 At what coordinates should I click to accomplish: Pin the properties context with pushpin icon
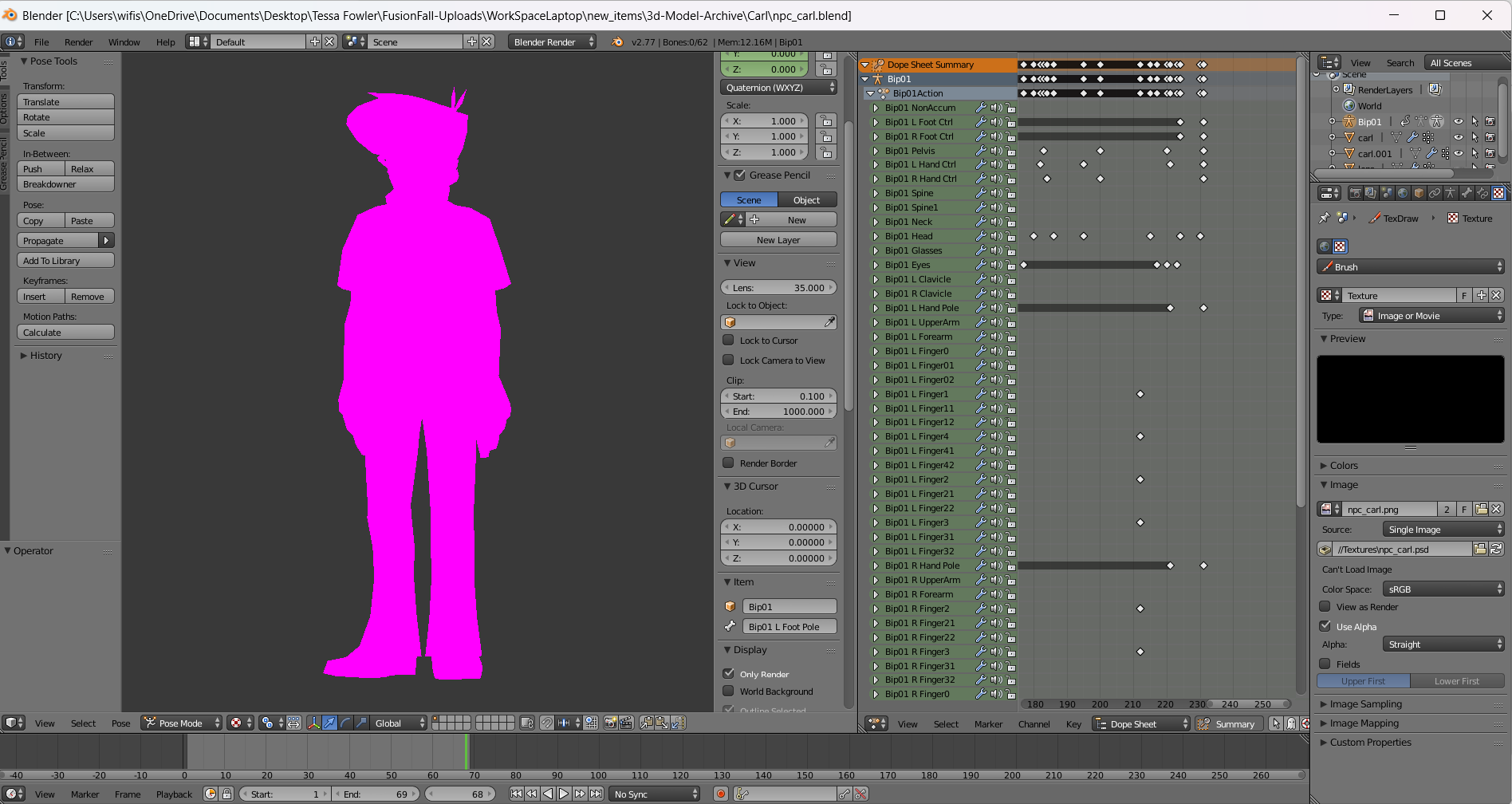click(x=1324, y=218)
